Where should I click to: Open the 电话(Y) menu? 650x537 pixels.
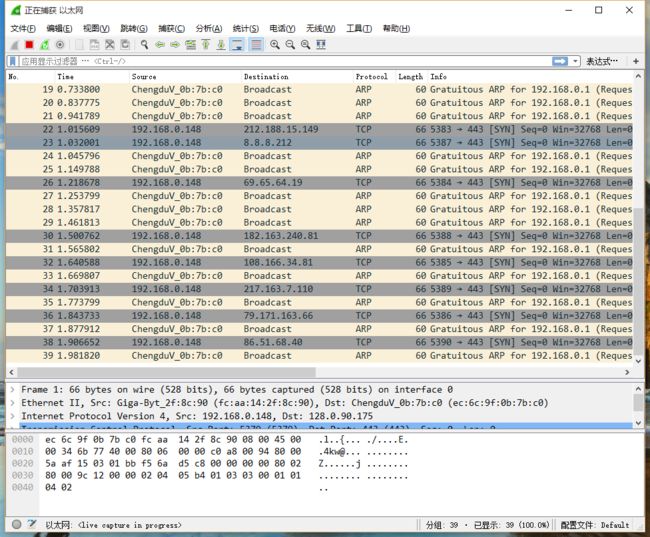point(282,29)
